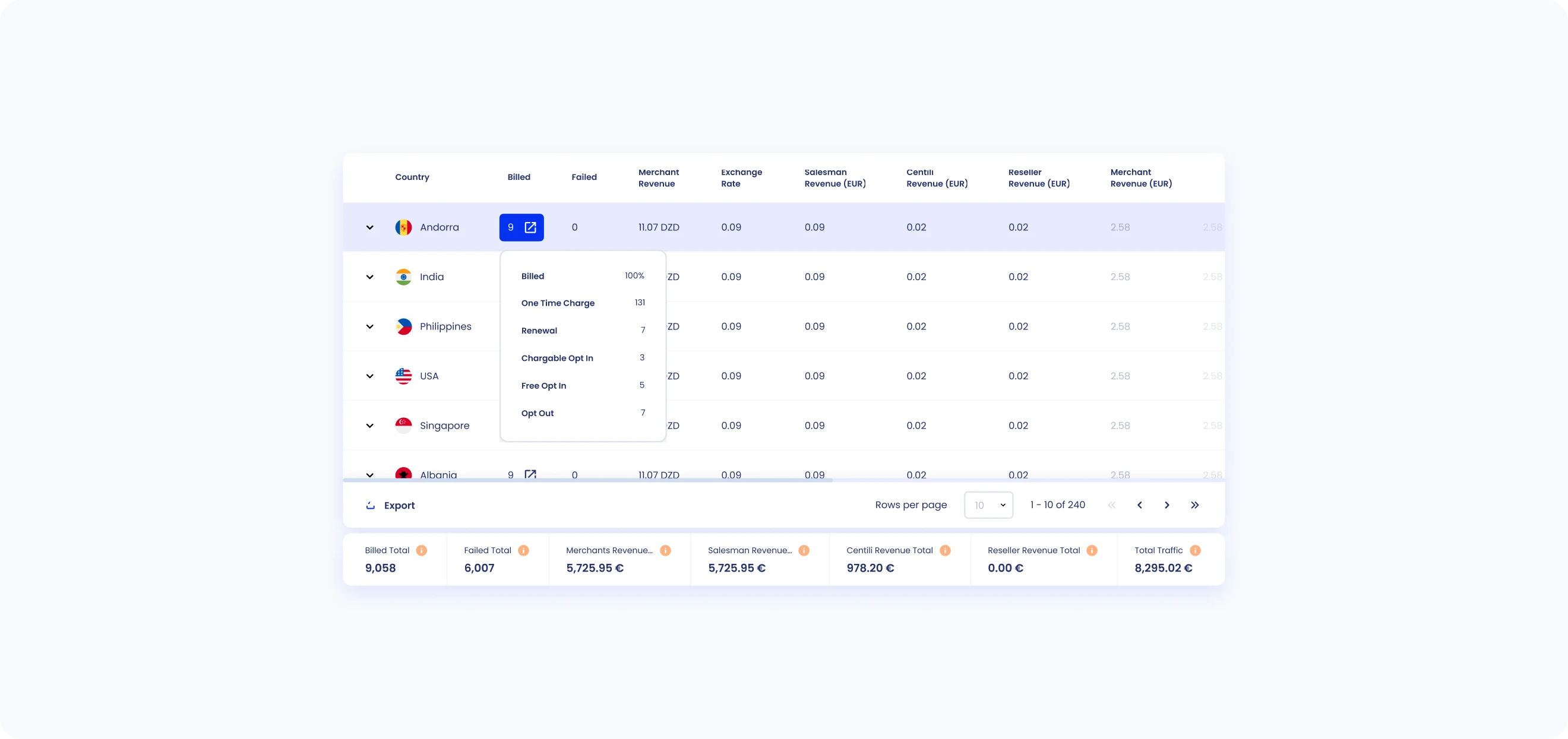The height and width of the screenshot is (739, 1568).
Task: Click Total Traffic info icon
Action: [1195, 550]
